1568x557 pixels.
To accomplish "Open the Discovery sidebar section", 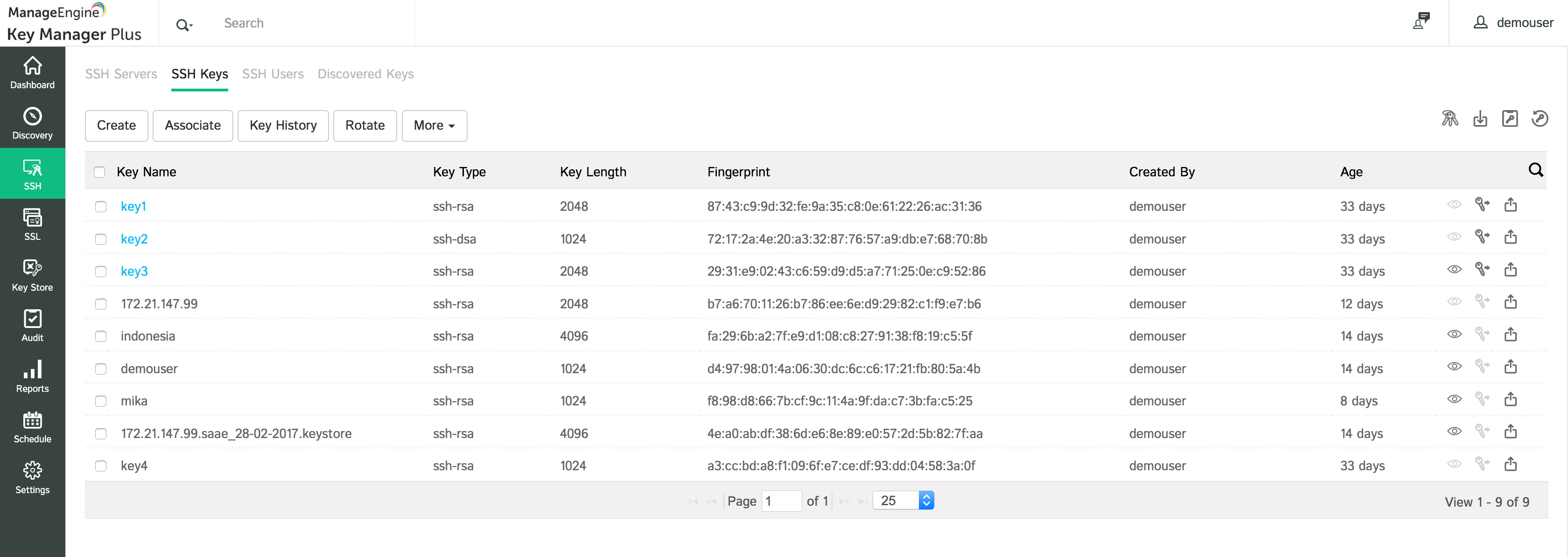I will point(32,124).
